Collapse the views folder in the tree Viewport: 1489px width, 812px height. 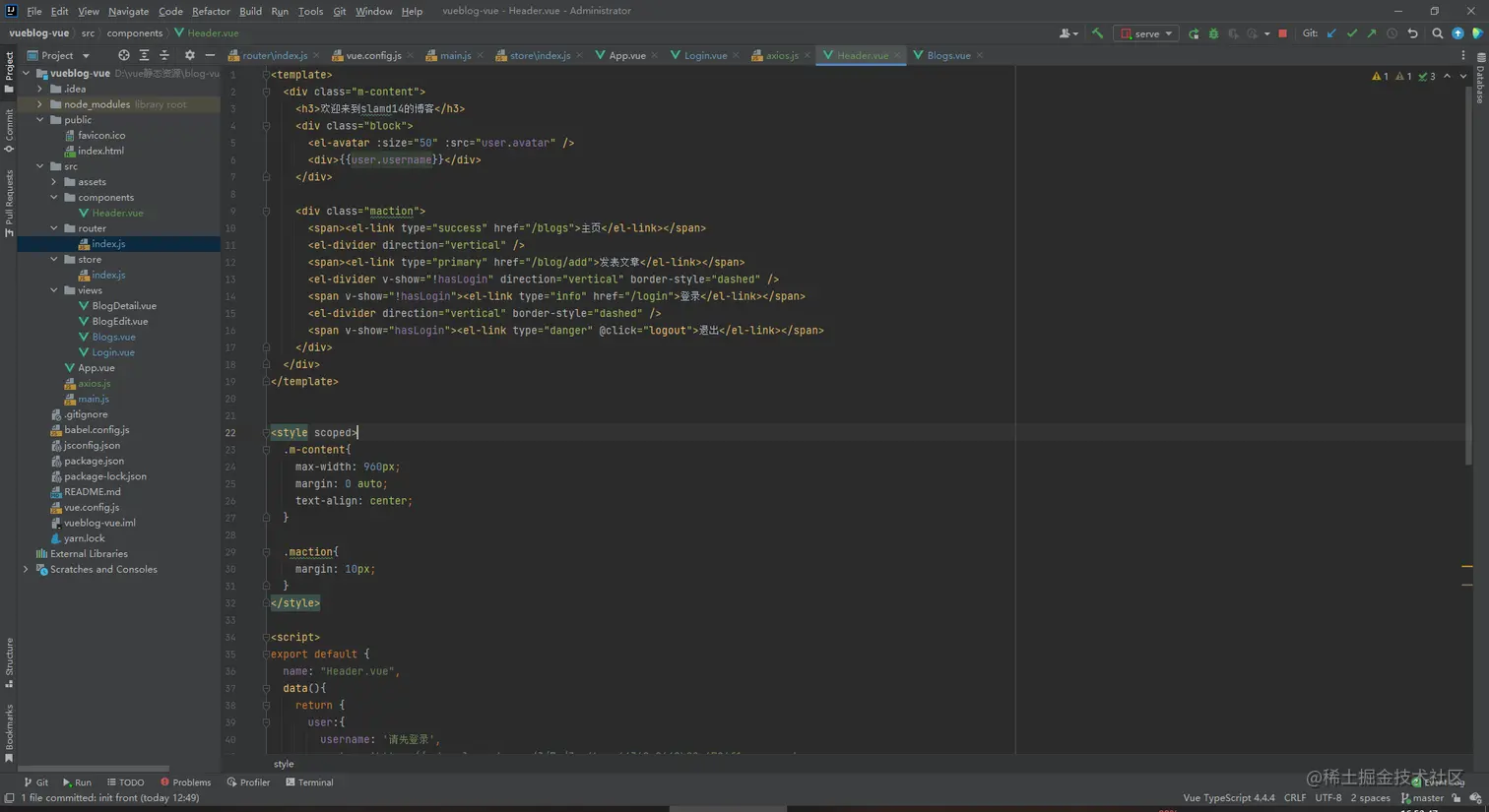tap(54, 290)
